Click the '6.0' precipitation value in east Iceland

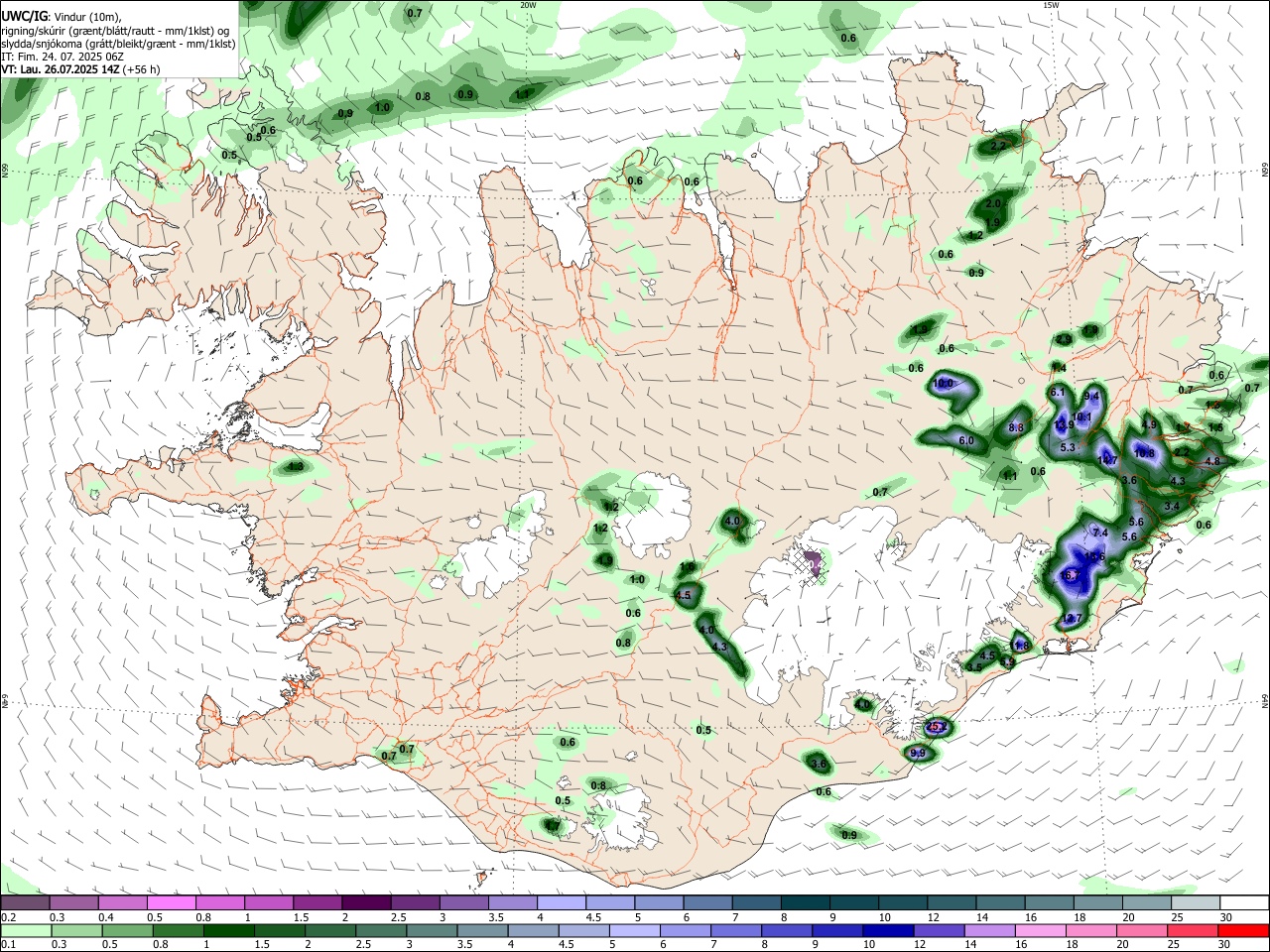click(966, 441)
